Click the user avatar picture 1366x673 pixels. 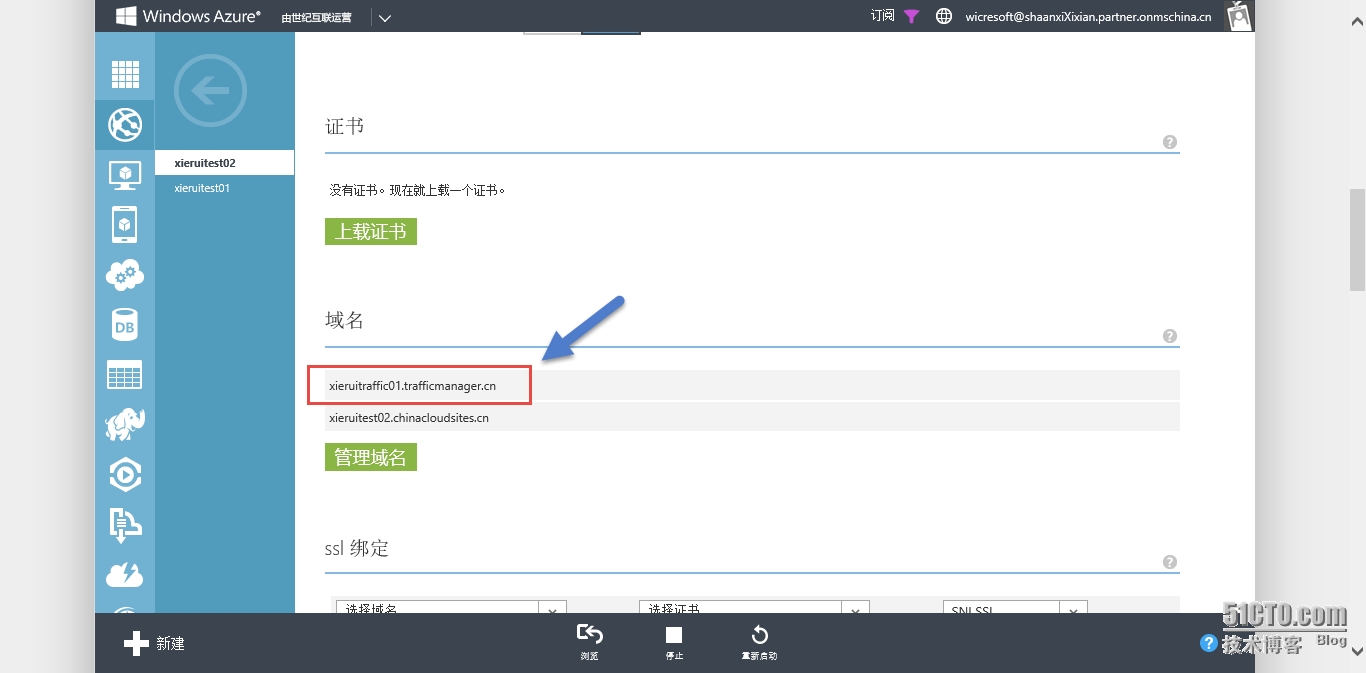tap(1238, 16)
